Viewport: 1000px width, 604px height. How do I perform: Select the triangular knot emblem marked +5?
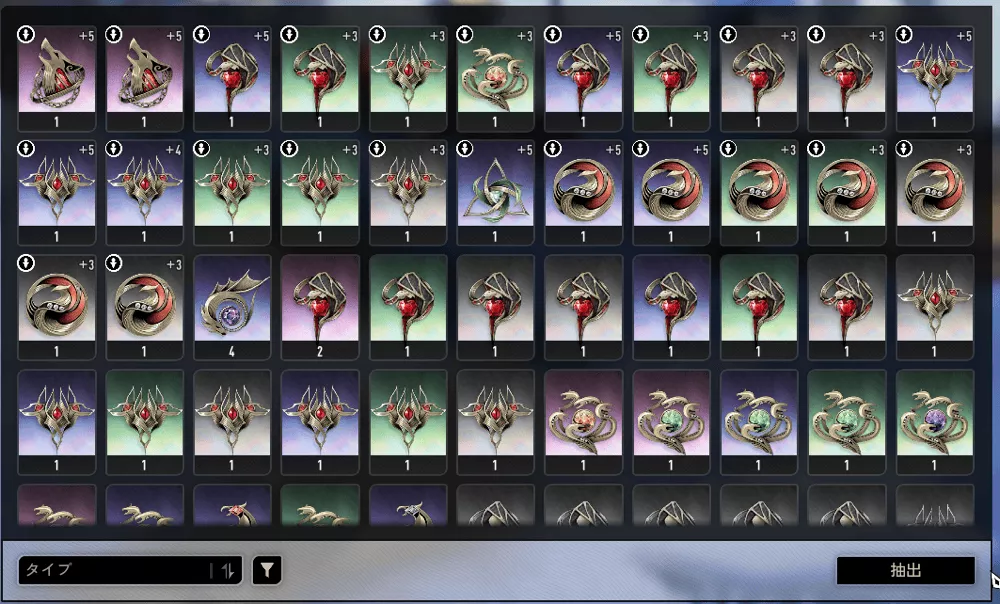[496, 193]
